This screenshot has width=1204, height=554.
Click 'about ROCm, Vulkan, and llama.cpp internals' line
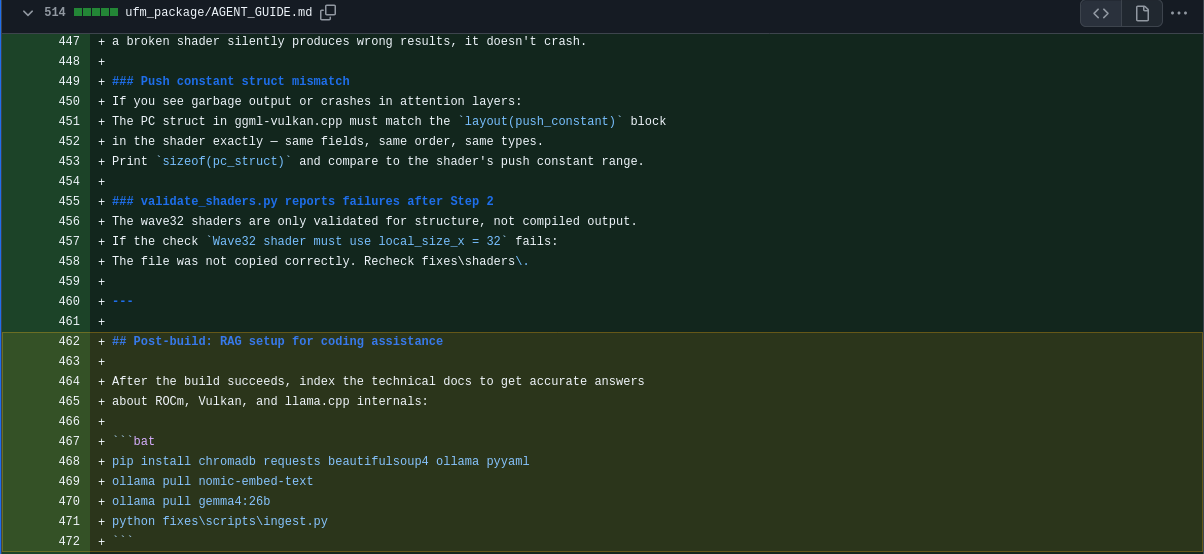point(270,402)
